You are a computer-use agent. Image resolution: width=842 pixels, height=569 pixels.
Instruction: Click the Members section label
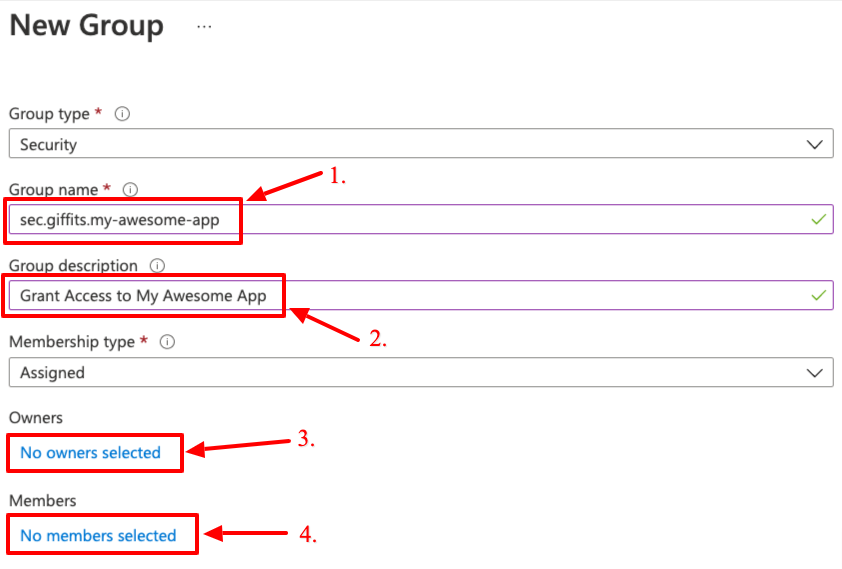[43, 500]
